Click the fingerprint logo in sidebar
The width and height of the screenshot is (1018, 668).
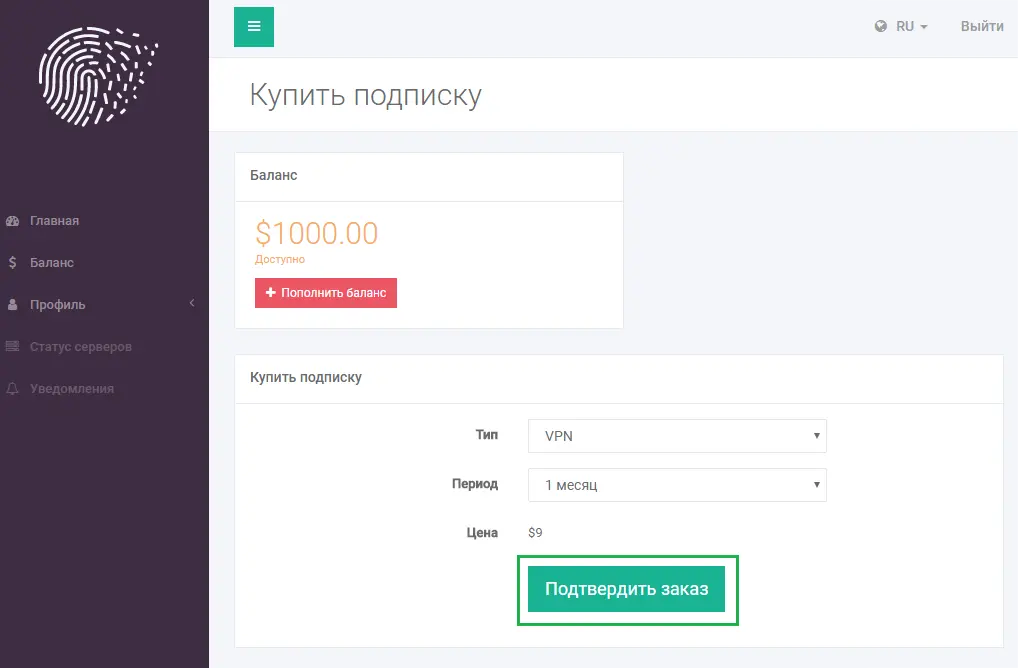[98, 77]
